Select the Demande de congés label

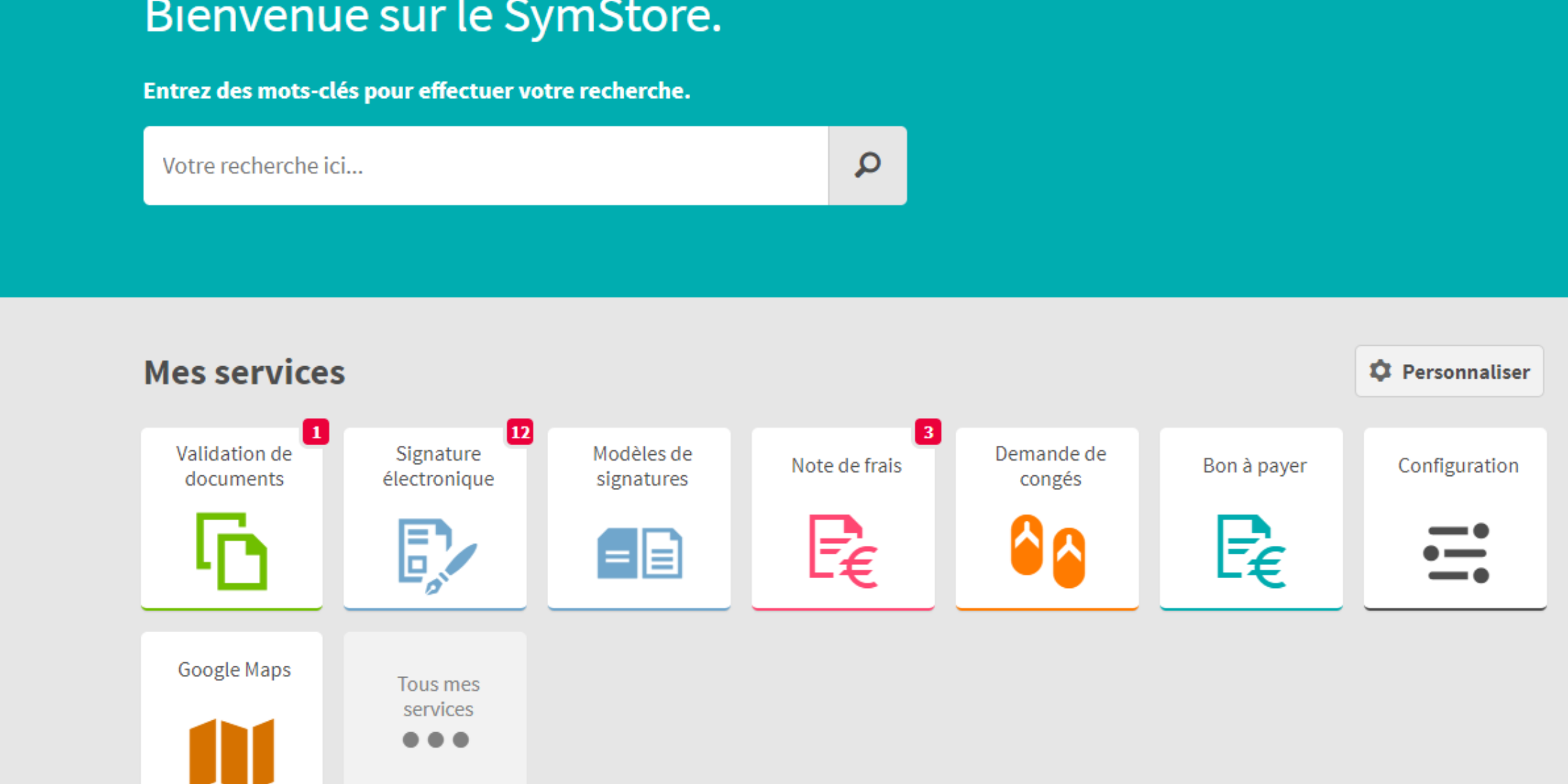1050,466
